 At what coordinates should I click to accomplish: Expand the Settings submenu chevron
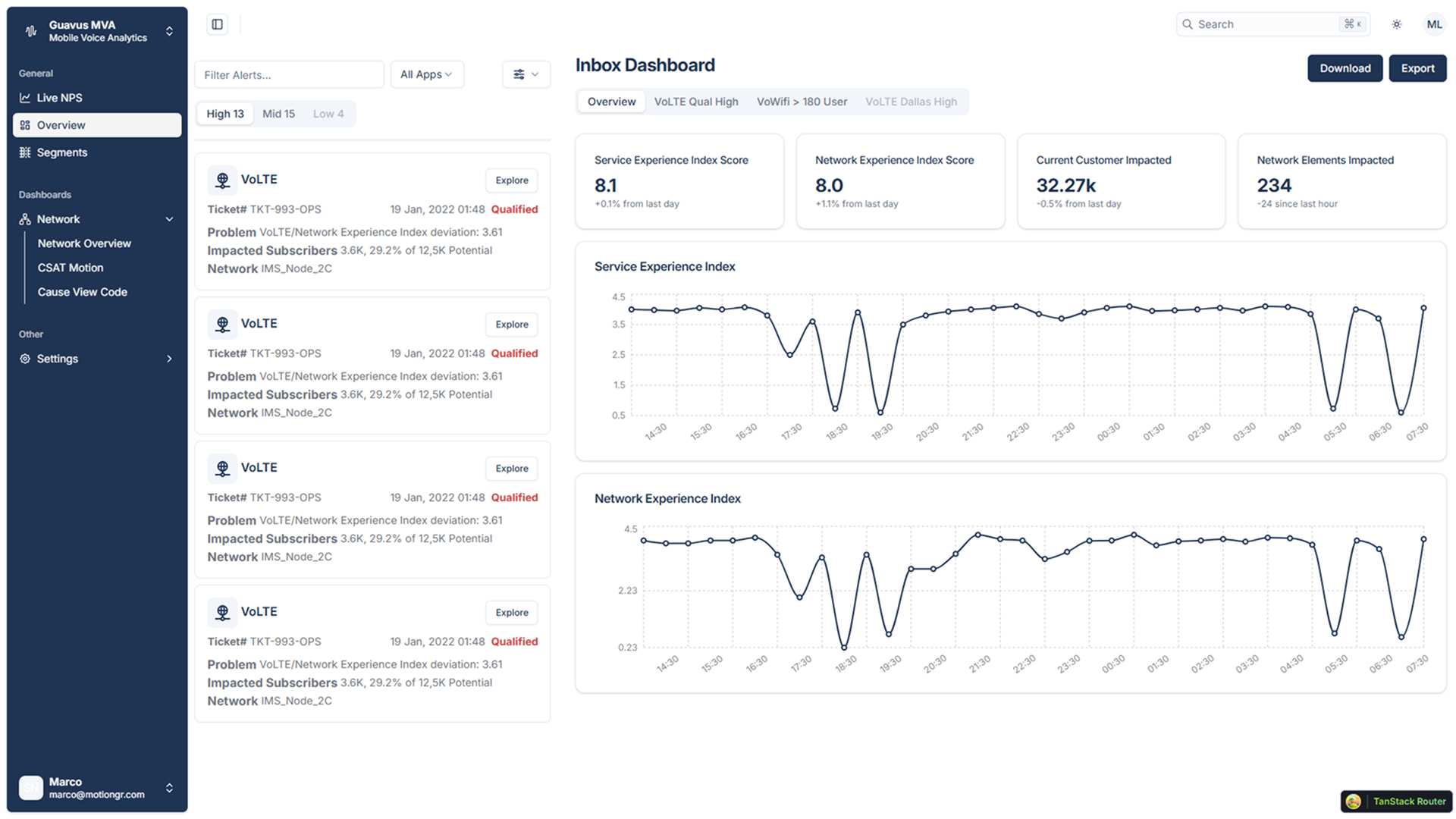click(x=169, y=359)
